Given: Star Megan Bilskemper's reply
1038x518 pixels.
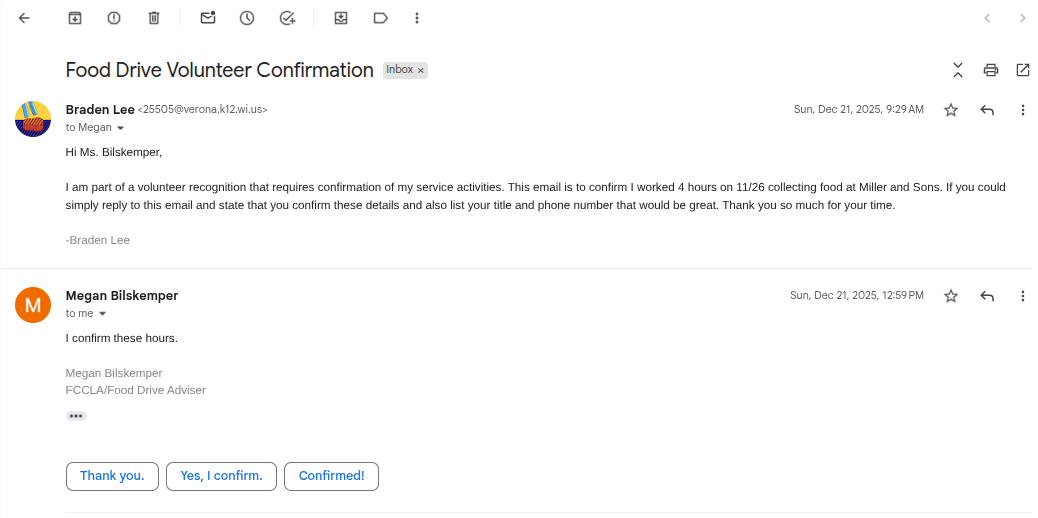Looking at the screenshot, I should tap(951, 296).
